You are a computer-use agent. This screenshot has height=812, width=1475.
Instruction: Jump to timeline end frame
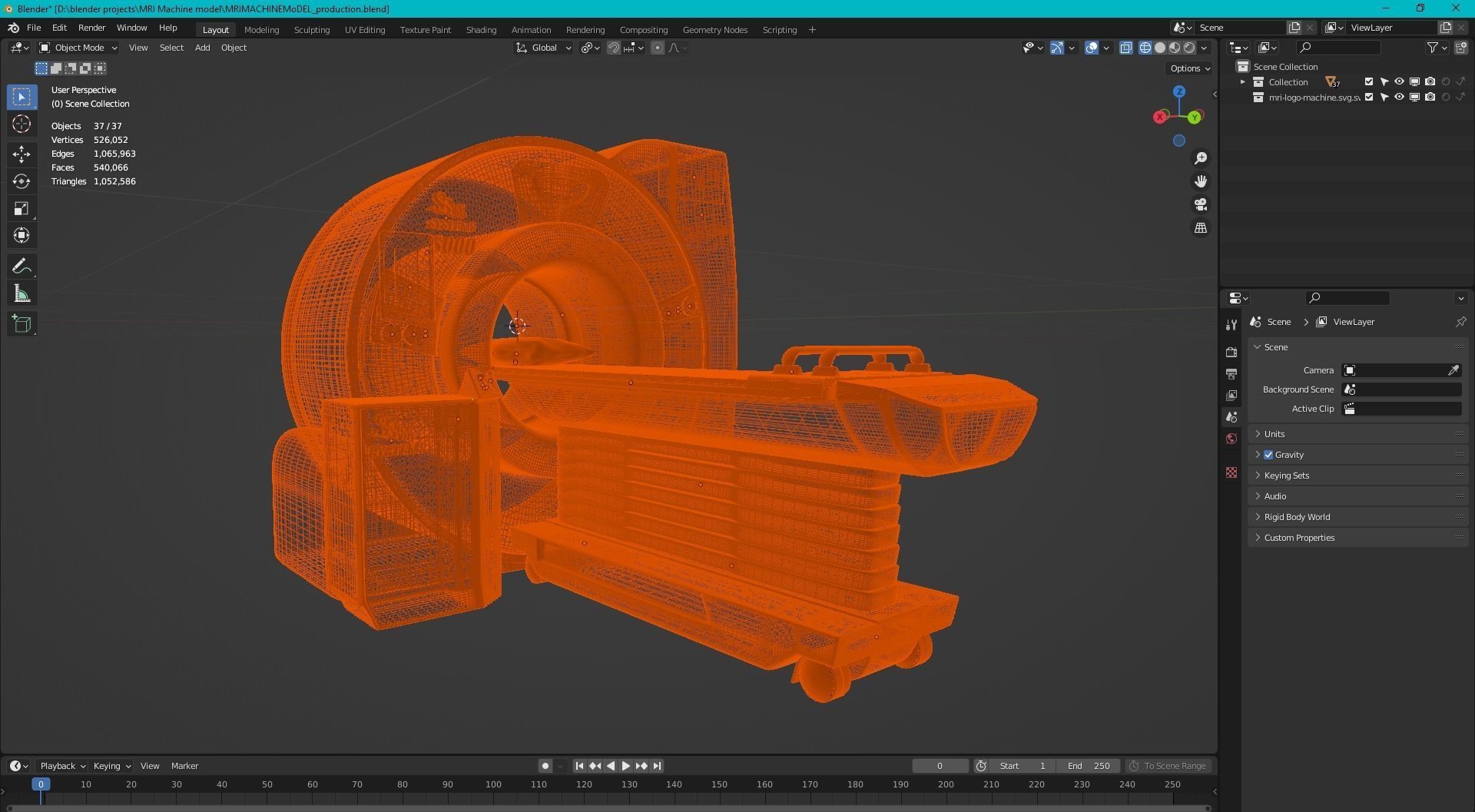tap(657, 766)
